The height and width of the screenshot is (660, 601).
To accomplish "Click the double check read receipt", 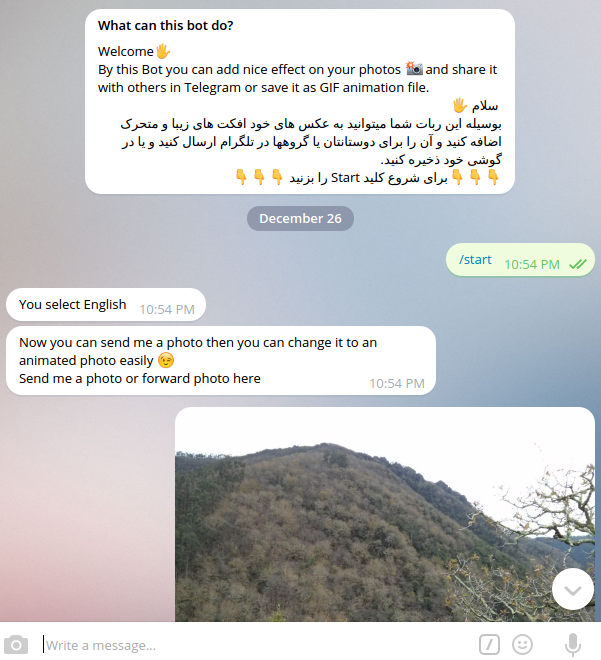I will click(x=577, y=264).
